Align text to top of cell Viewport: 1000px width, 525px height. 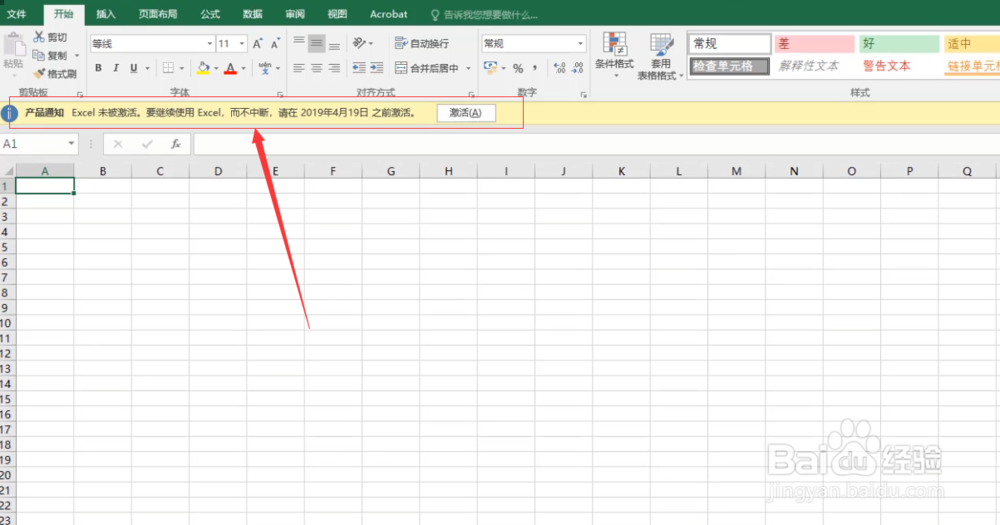click(x=298, y=43)
